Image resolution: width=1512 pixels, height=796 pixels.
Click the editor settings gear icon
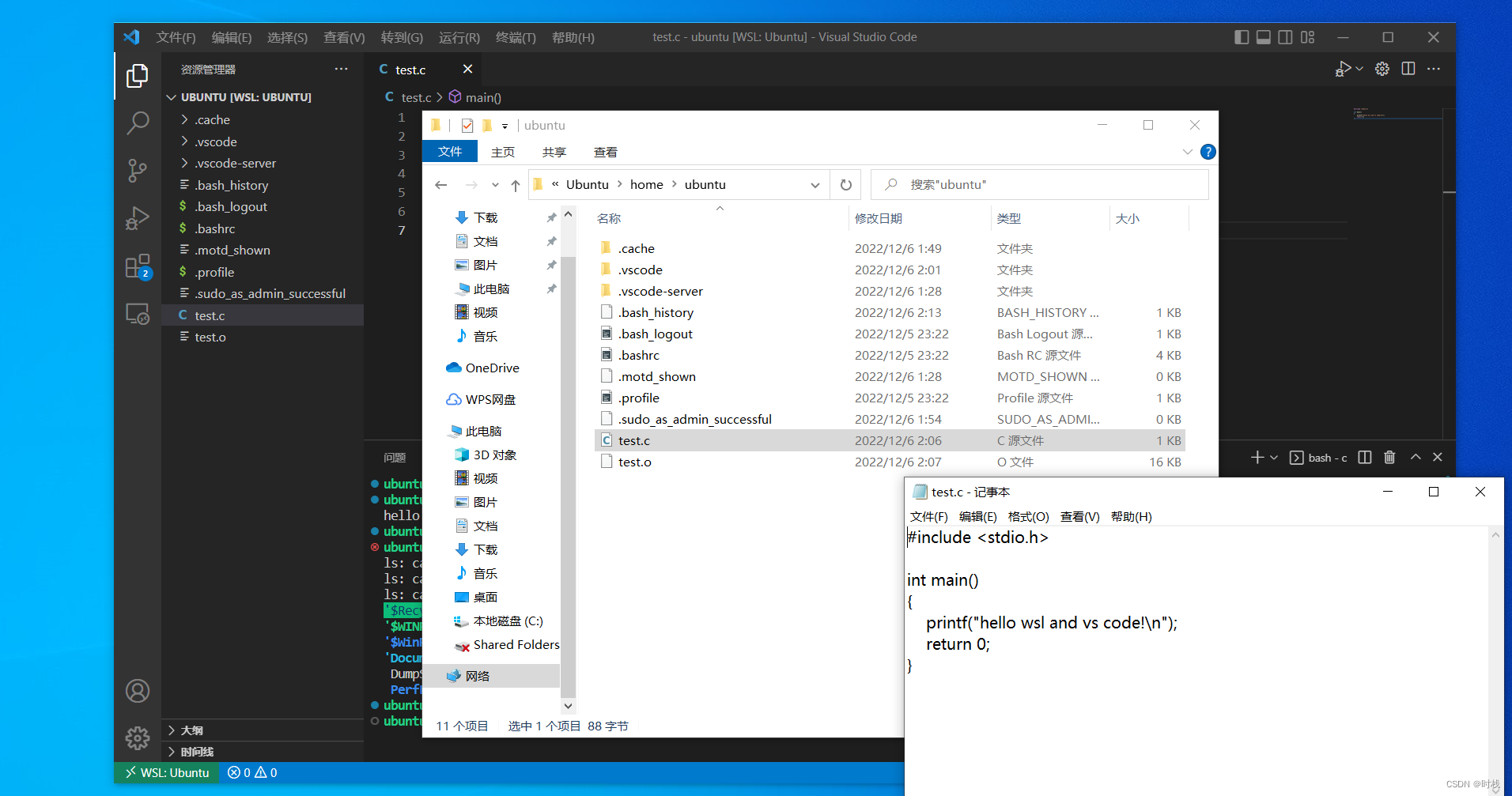point(1382,69)
